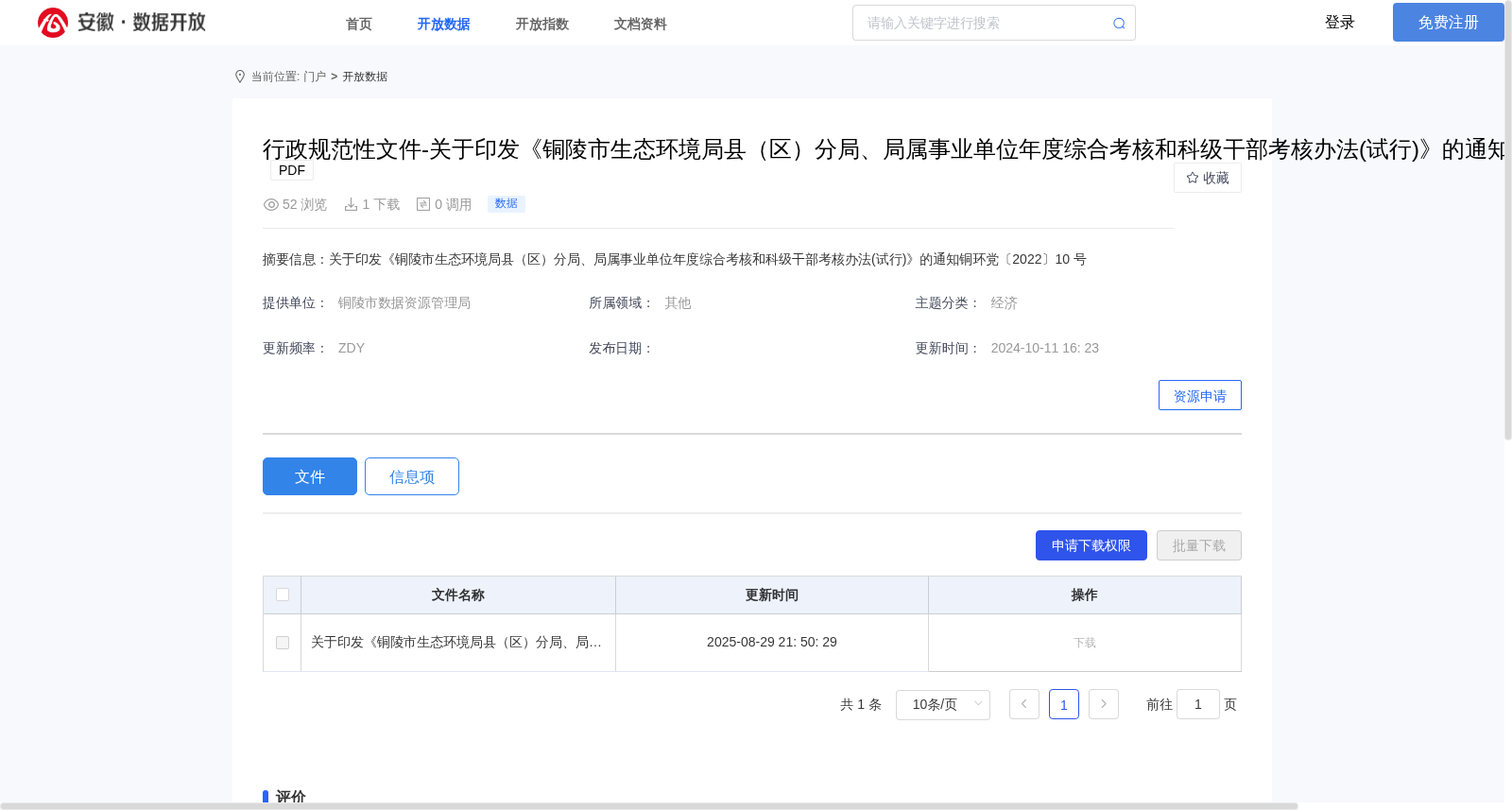Open the 10条/页 page size dropdown
The image size is (1512, 810).
[x=943, y=704]
